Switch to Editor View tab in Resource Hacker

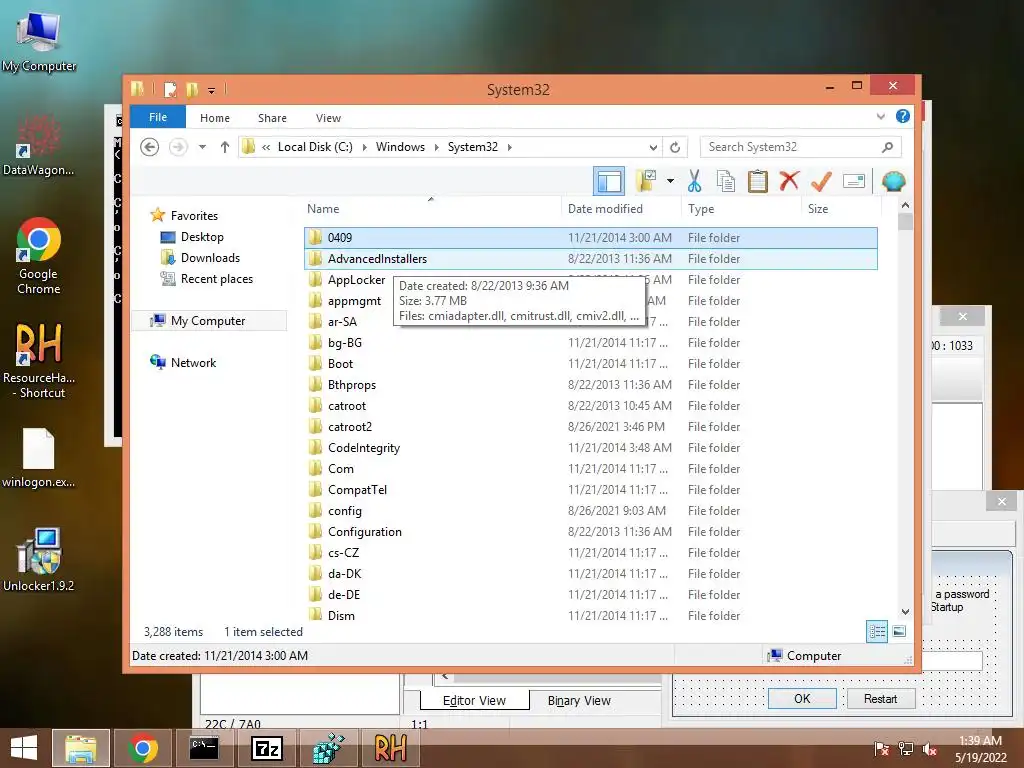tap(474, 700)
